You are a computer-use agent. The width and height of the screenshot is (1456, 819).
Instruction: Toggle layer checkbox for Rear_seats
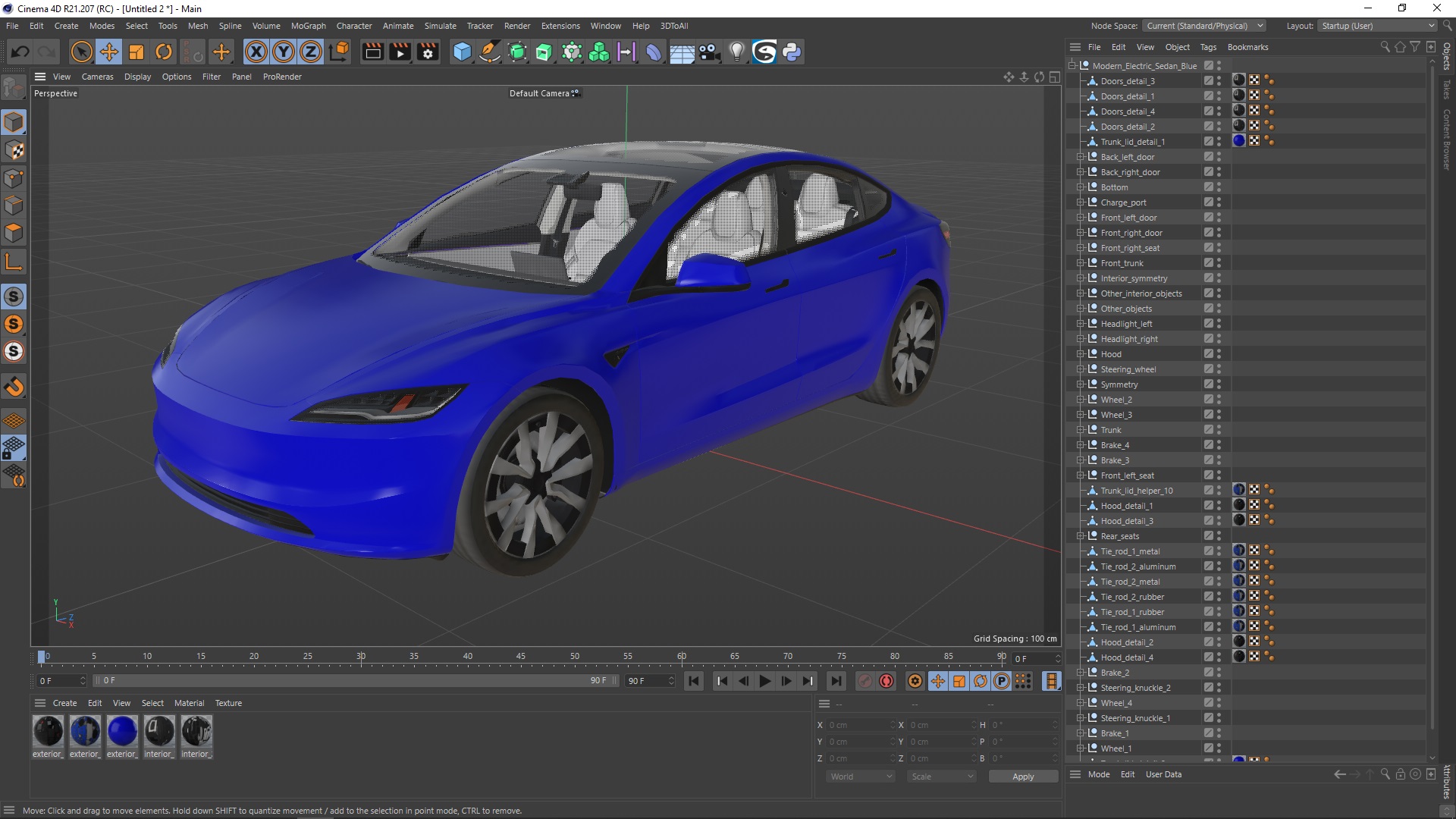coord(1209,536)
